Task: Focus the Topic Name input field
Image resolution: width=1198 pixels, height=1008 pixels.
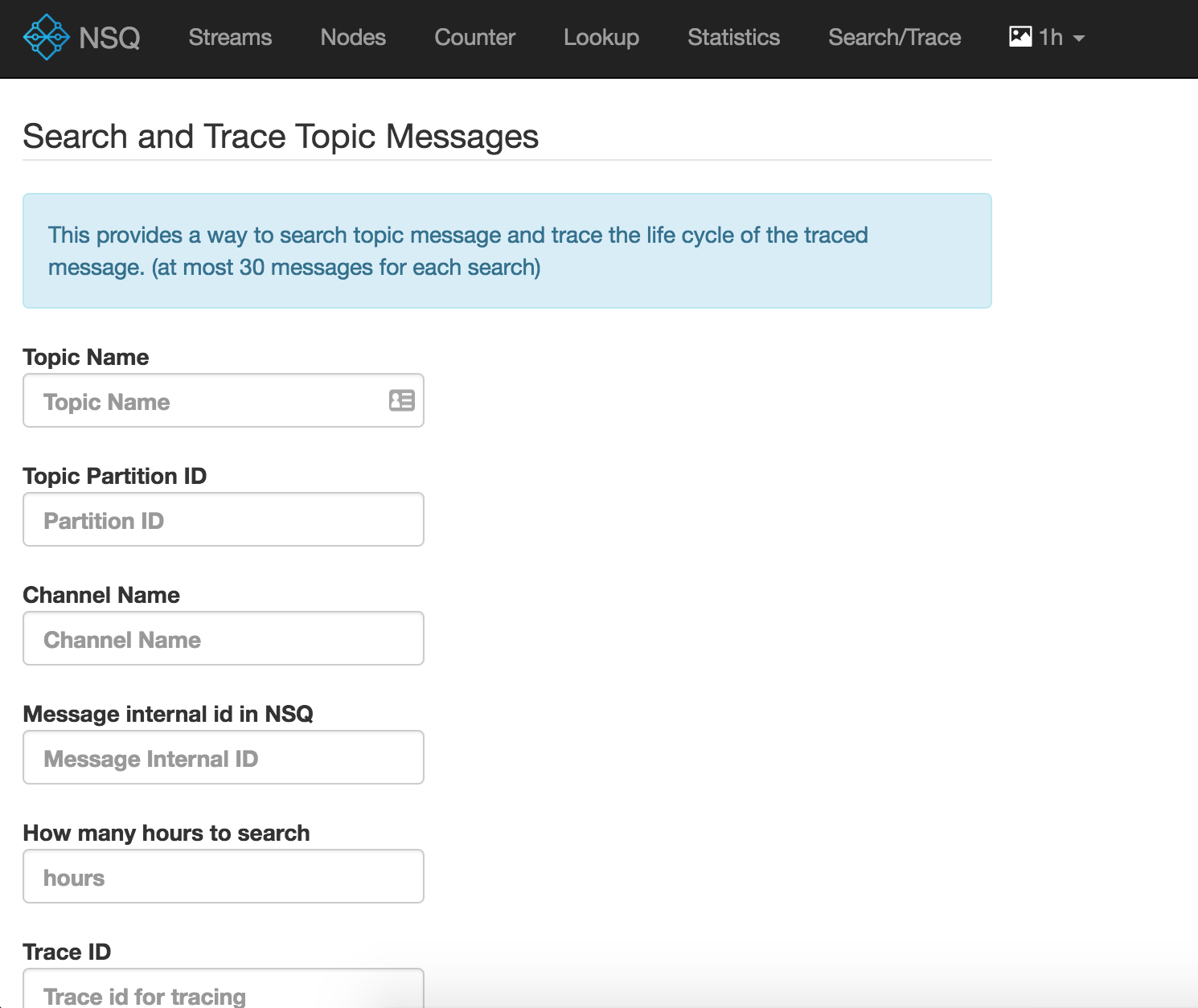Action: [224, 400]
